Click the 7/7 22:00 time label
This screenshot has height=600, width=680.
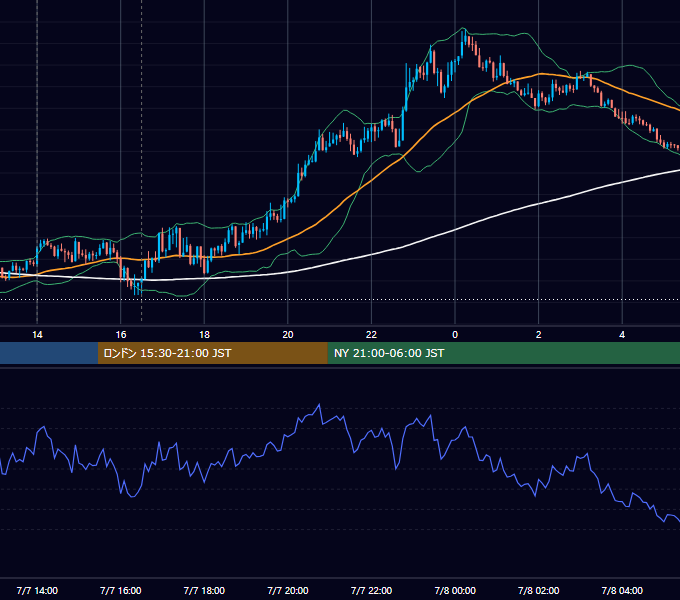371,590
